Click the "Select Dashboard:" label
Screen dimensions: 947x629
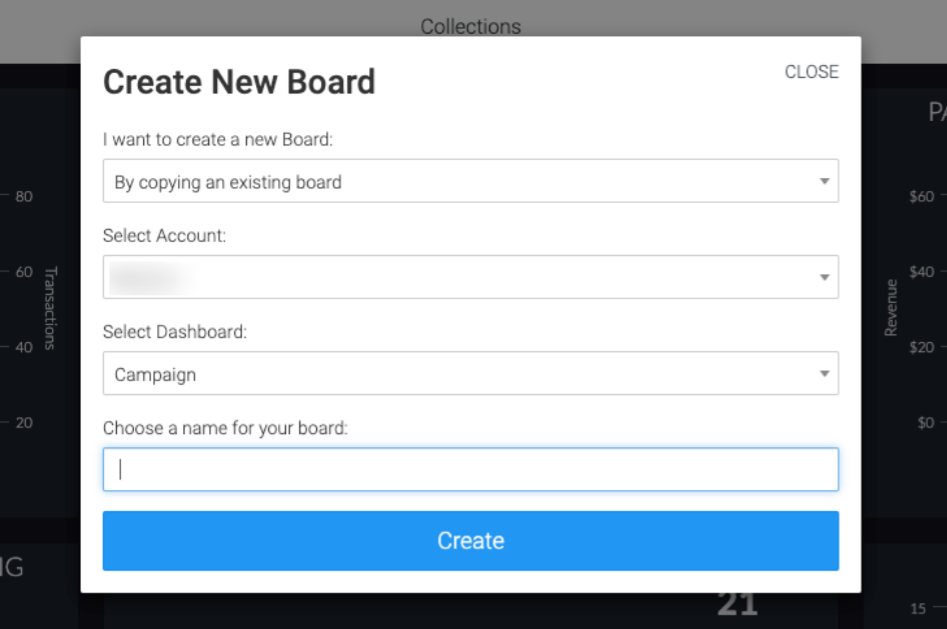pyautogui.click(x=175, y=332)
